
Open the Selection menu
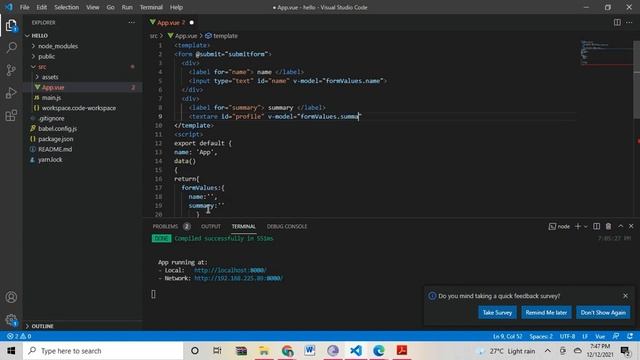pos(67,7)
